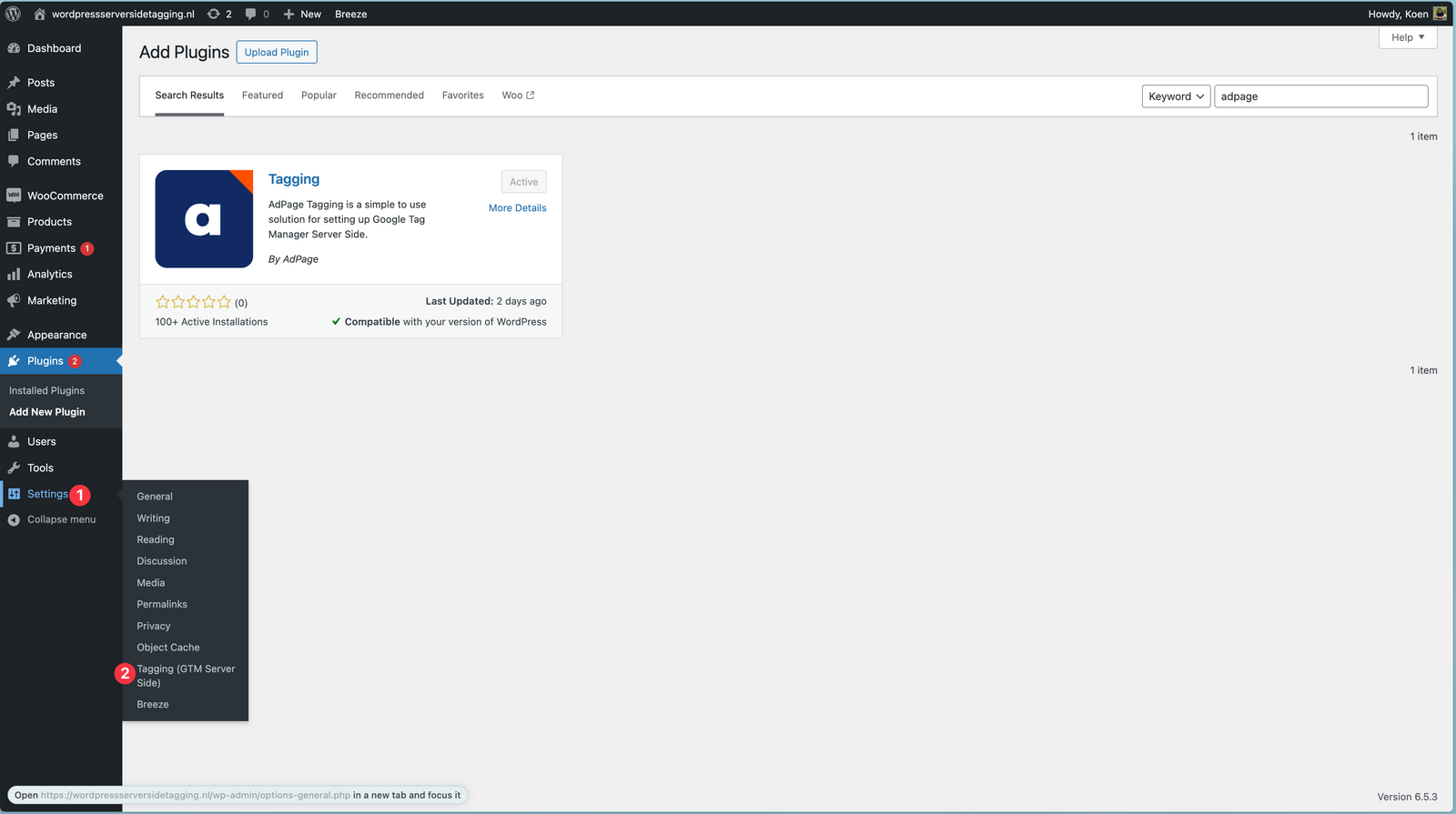1456x814 pixels.
Task: Click the plugin search input field
Action: click(1320, 96)
